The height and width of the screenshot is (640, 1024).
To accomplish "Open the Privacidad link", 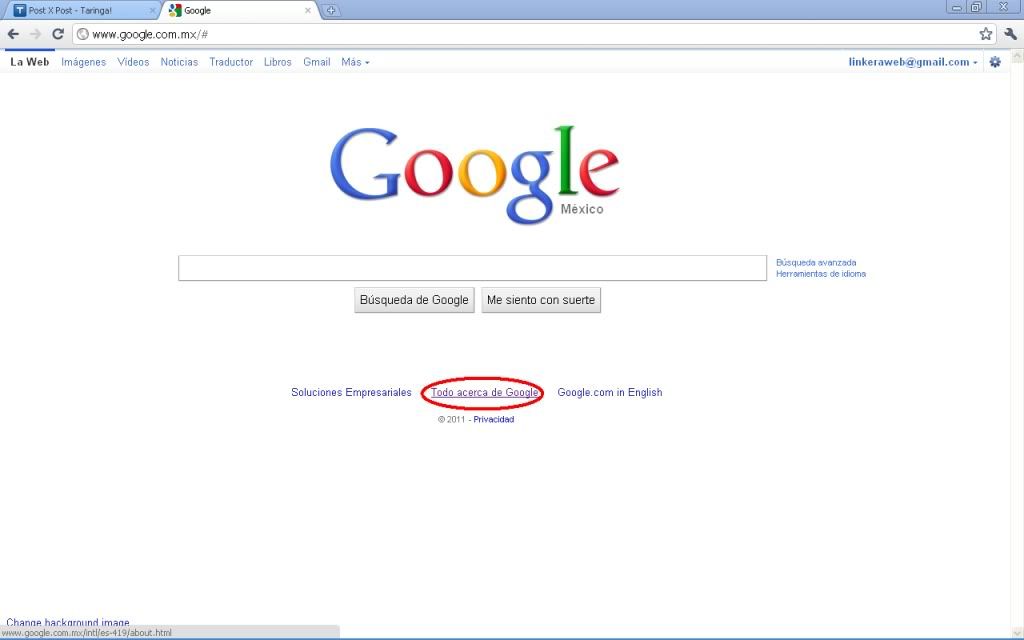I will pos(494,419).
